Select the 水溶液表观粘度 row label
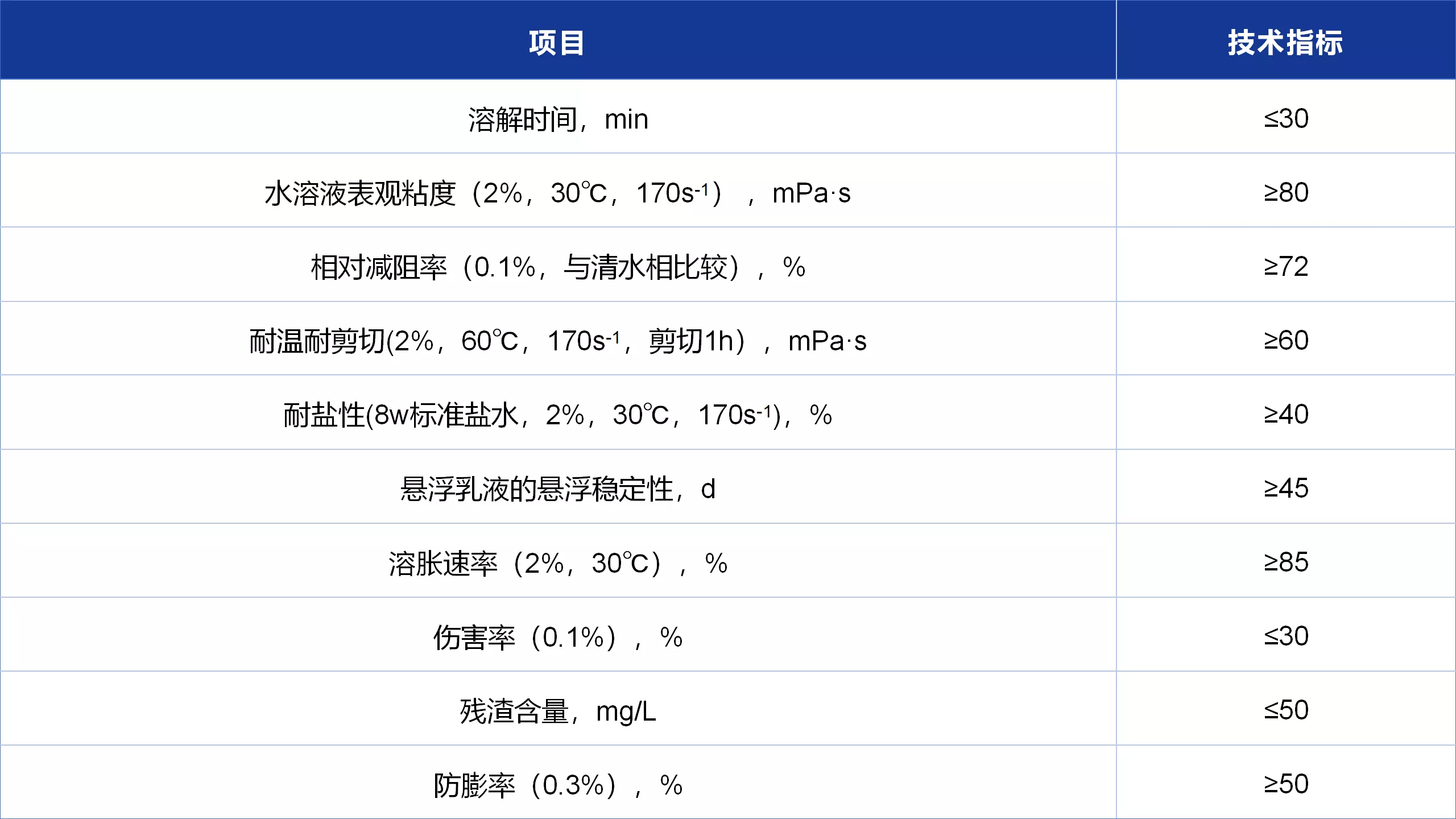 [x=558, y=193]
